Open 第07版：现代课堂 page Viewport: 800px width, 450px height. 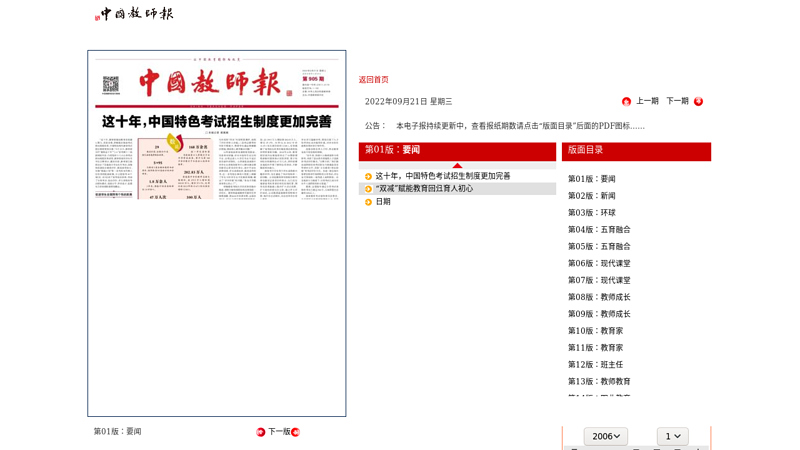[599, 280]
